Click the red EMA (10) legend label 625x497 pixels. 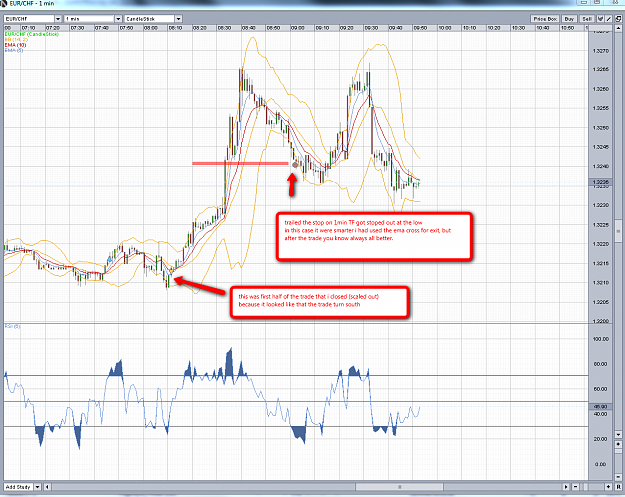(15, 45)
